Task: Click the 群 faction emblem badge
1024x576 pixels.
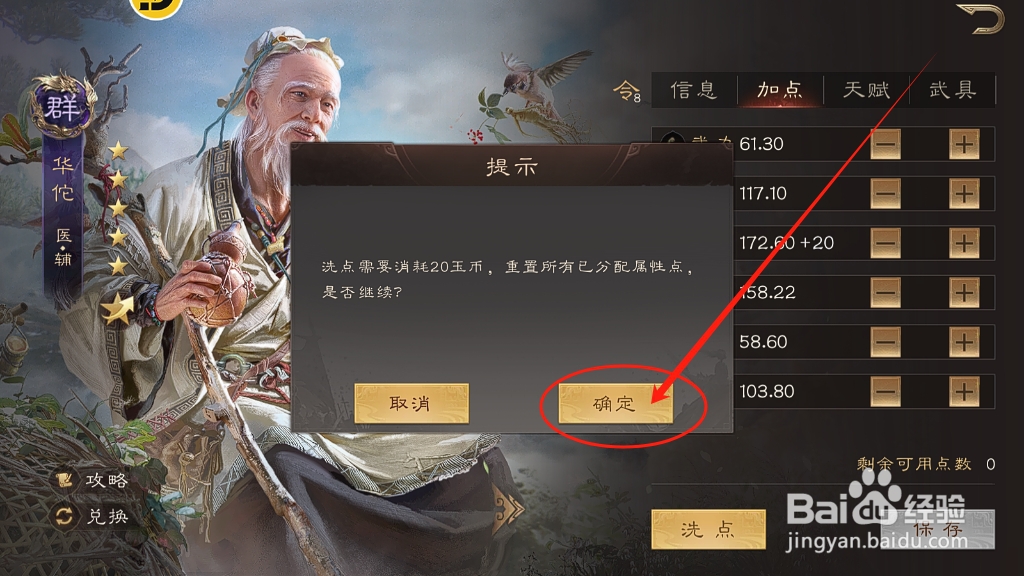Action: point(62,106)
